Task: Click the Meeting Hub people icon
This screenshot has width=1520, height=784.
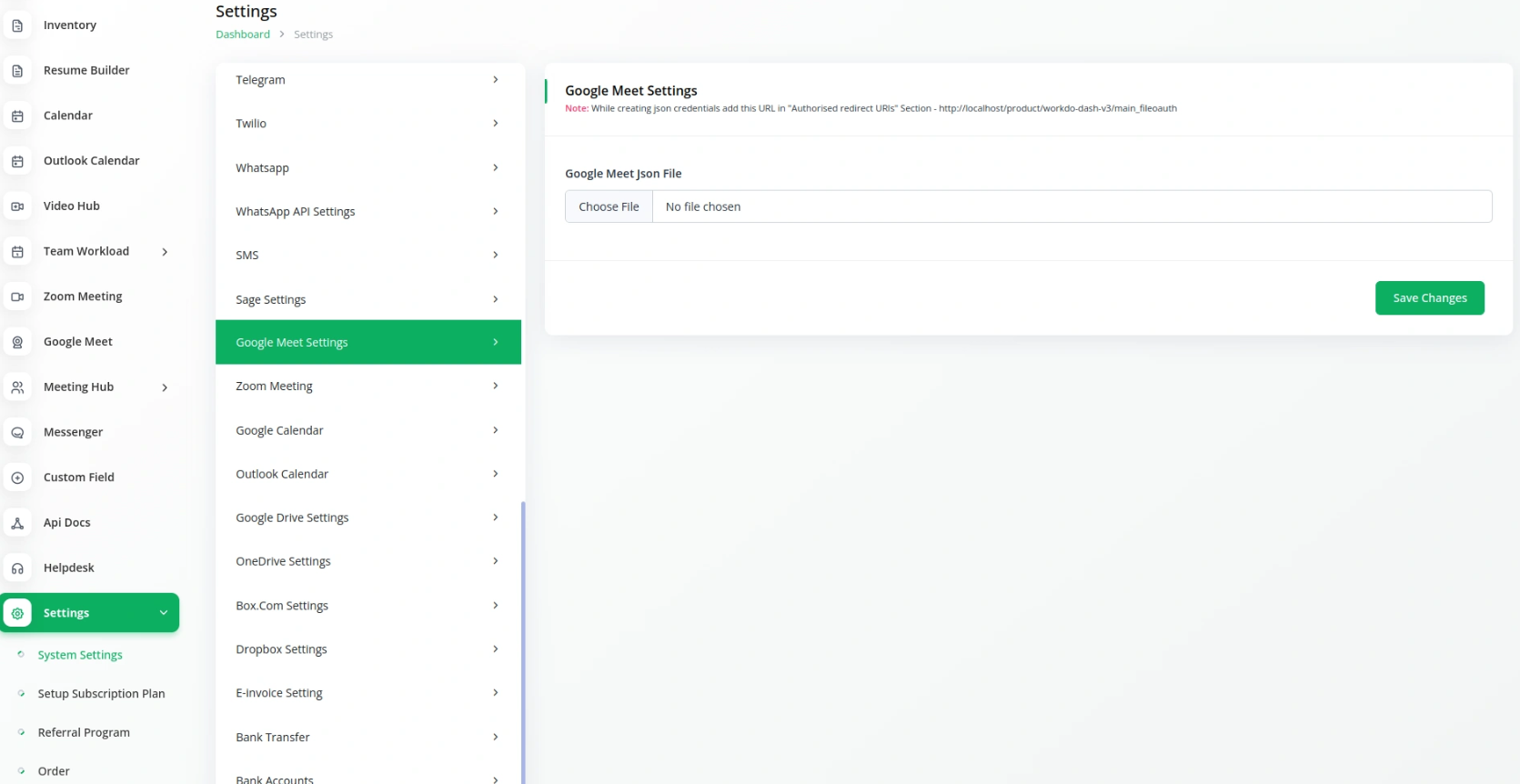Action: click(17, 387)
